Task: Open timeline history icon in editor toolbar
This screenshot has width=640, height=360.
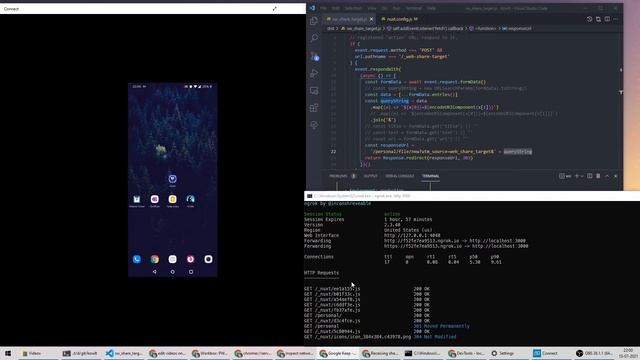Action: tap(589, 19)
